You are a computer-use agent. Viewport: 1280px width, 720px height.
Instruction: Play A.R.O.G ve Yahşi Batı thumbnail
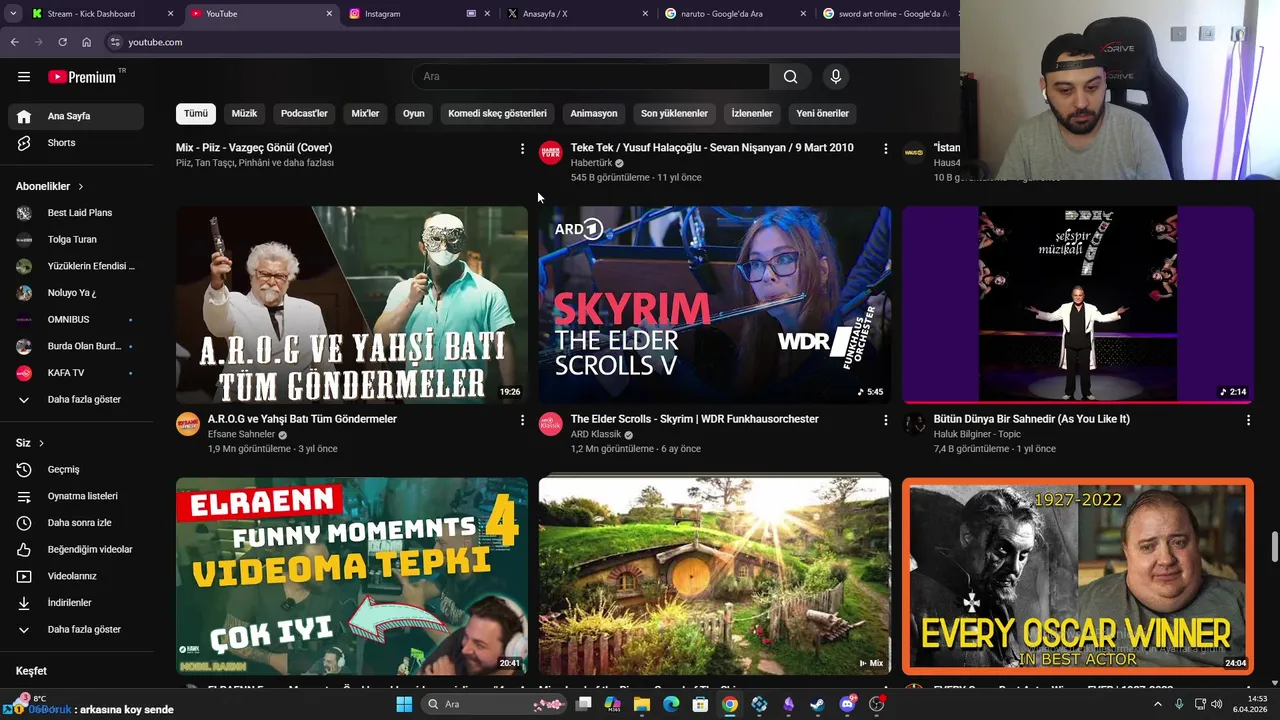pyautogui.click(x=352, y=305)
